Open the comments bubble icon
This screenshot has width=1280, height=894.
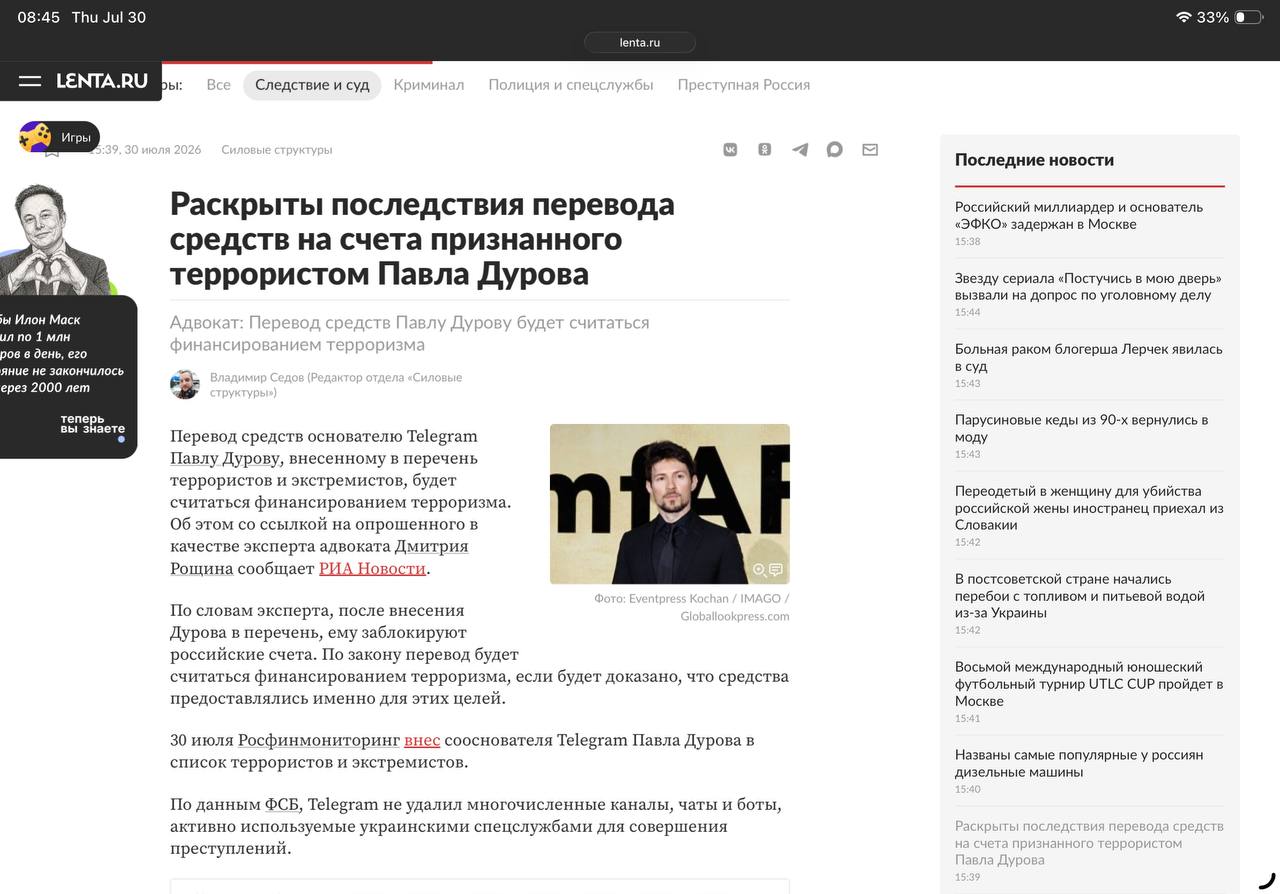pos(835,150)
